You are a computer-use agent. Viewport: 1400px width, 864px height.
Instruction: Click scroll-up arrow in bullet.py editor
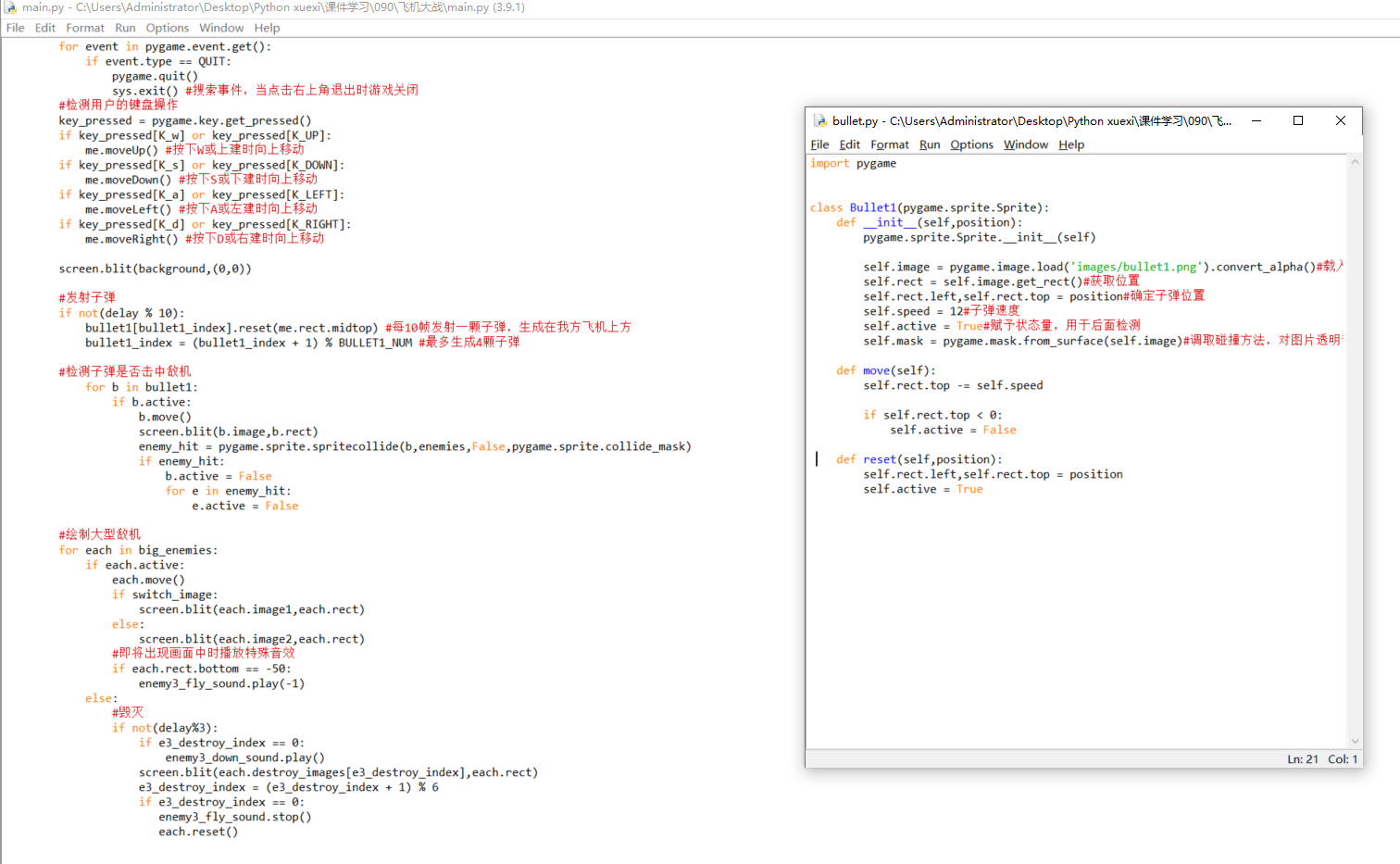coord(1355,162)
